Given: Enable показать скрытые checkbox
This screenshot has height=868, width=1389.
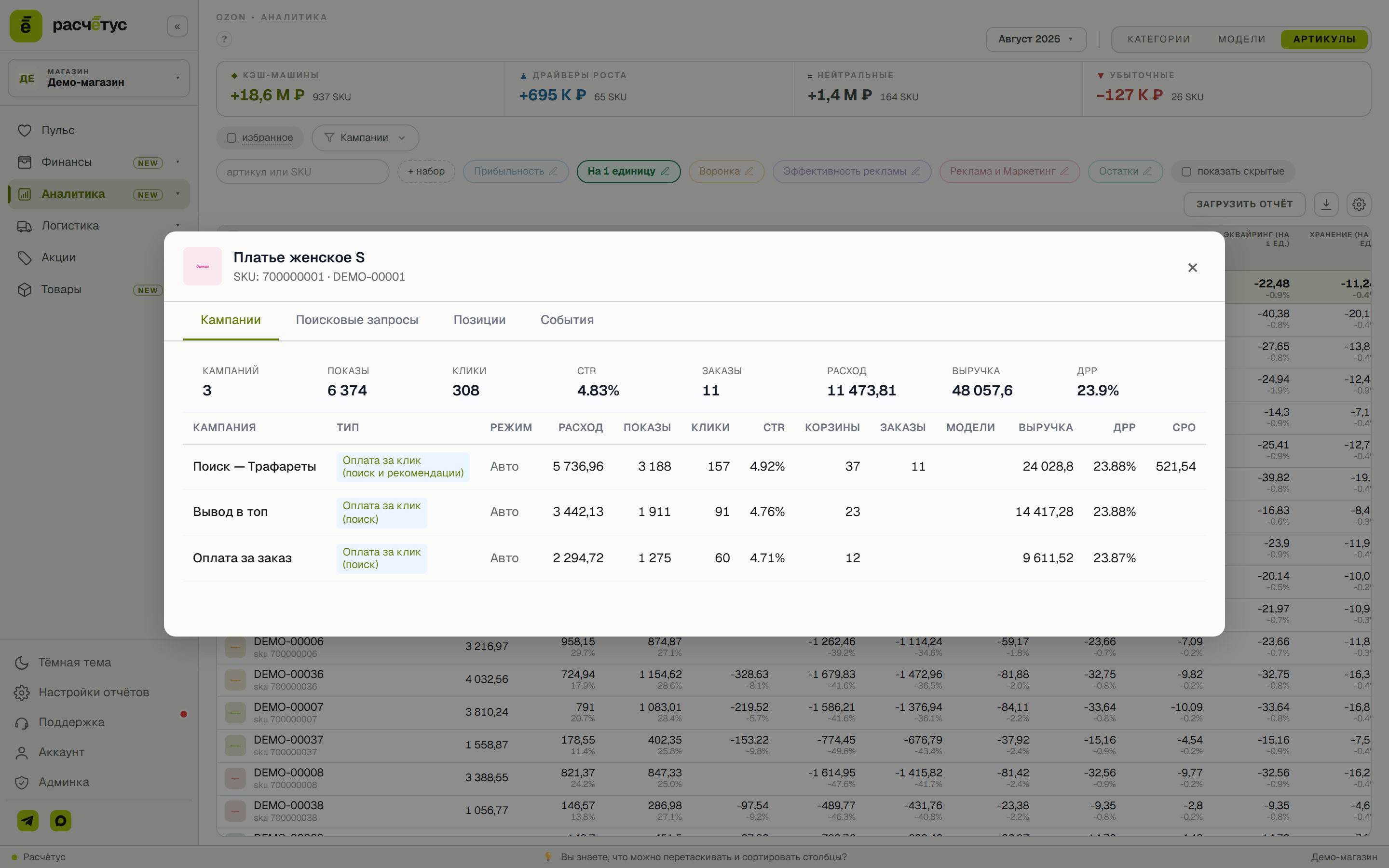Looking at the screenshot, I should point(1186,172).
